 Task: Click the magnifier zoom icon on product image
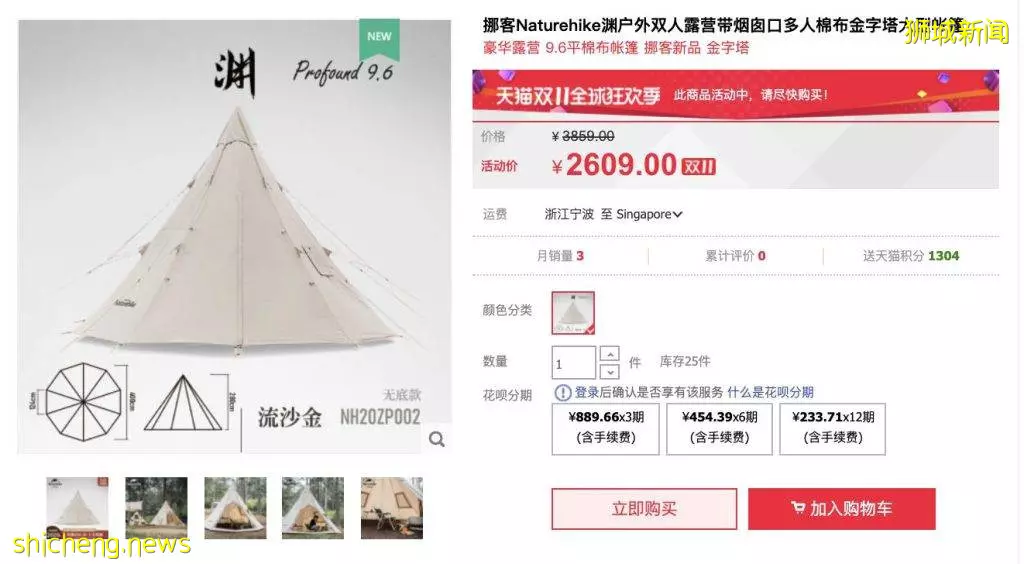[436, 439]
